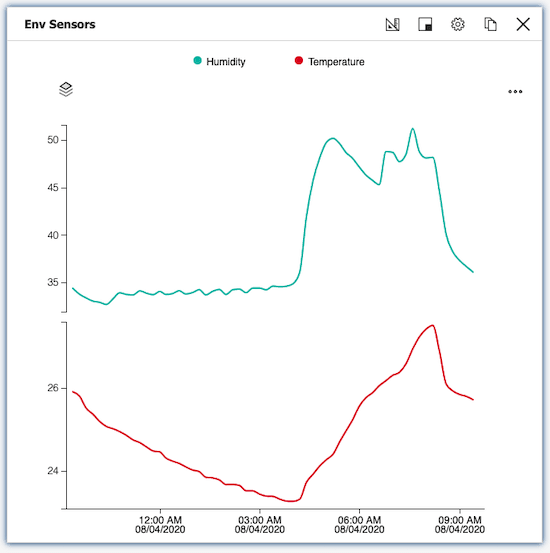Click the copy widget icon

point(490,25)
